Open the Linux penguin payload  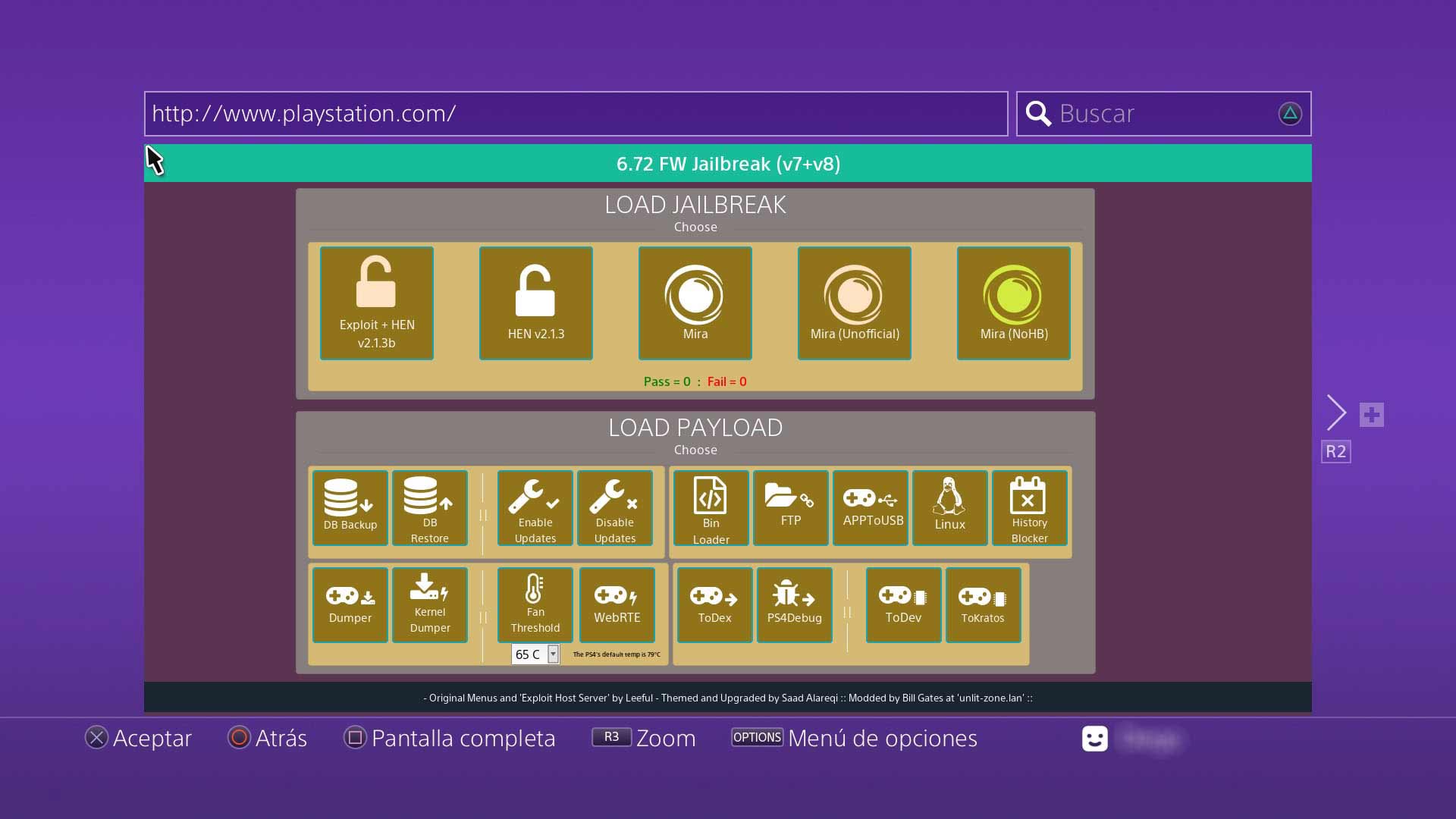(949, 507)
